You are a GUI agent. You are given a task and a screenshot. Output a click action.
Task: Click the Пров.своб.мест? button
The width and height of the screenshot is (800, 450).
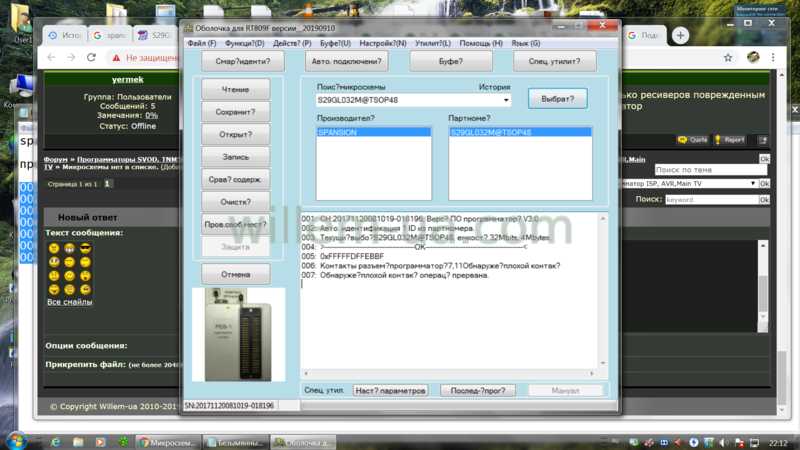235,224
